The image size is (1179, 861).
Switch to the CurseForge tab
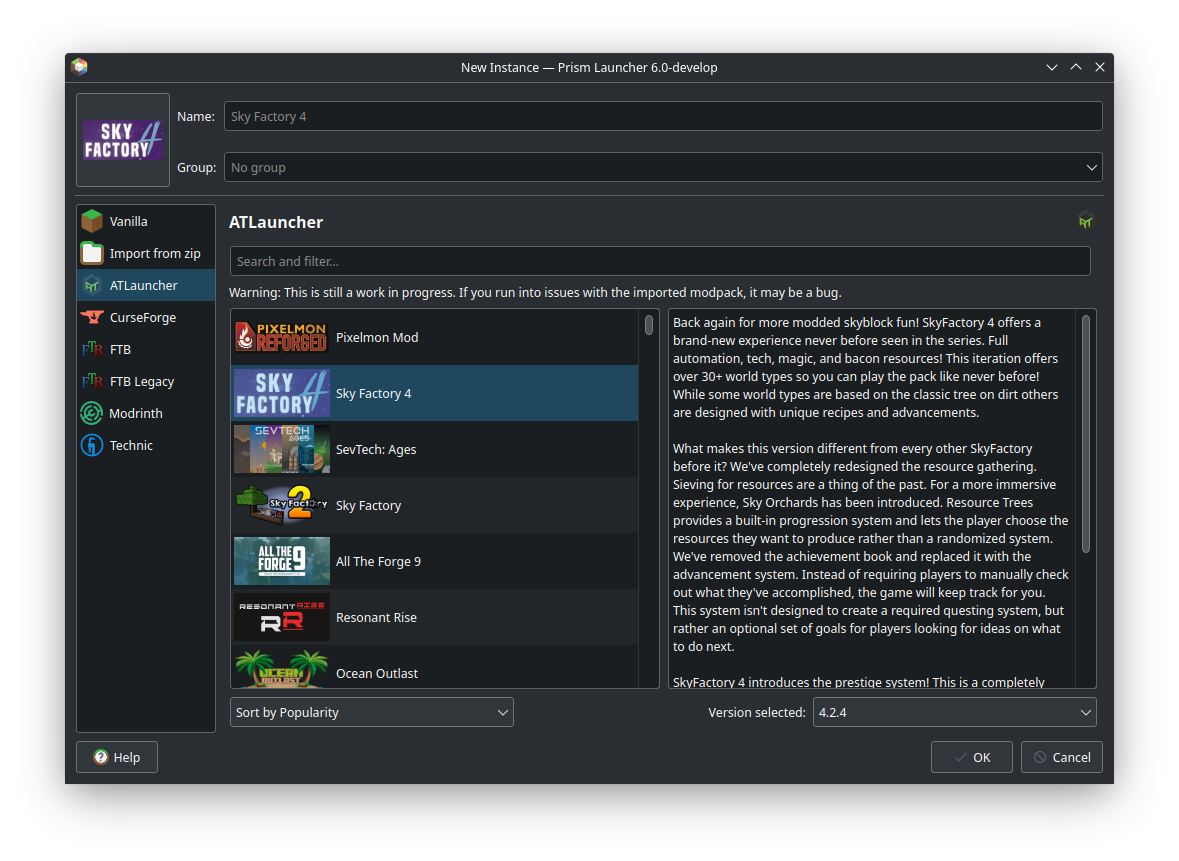[146, 317]
